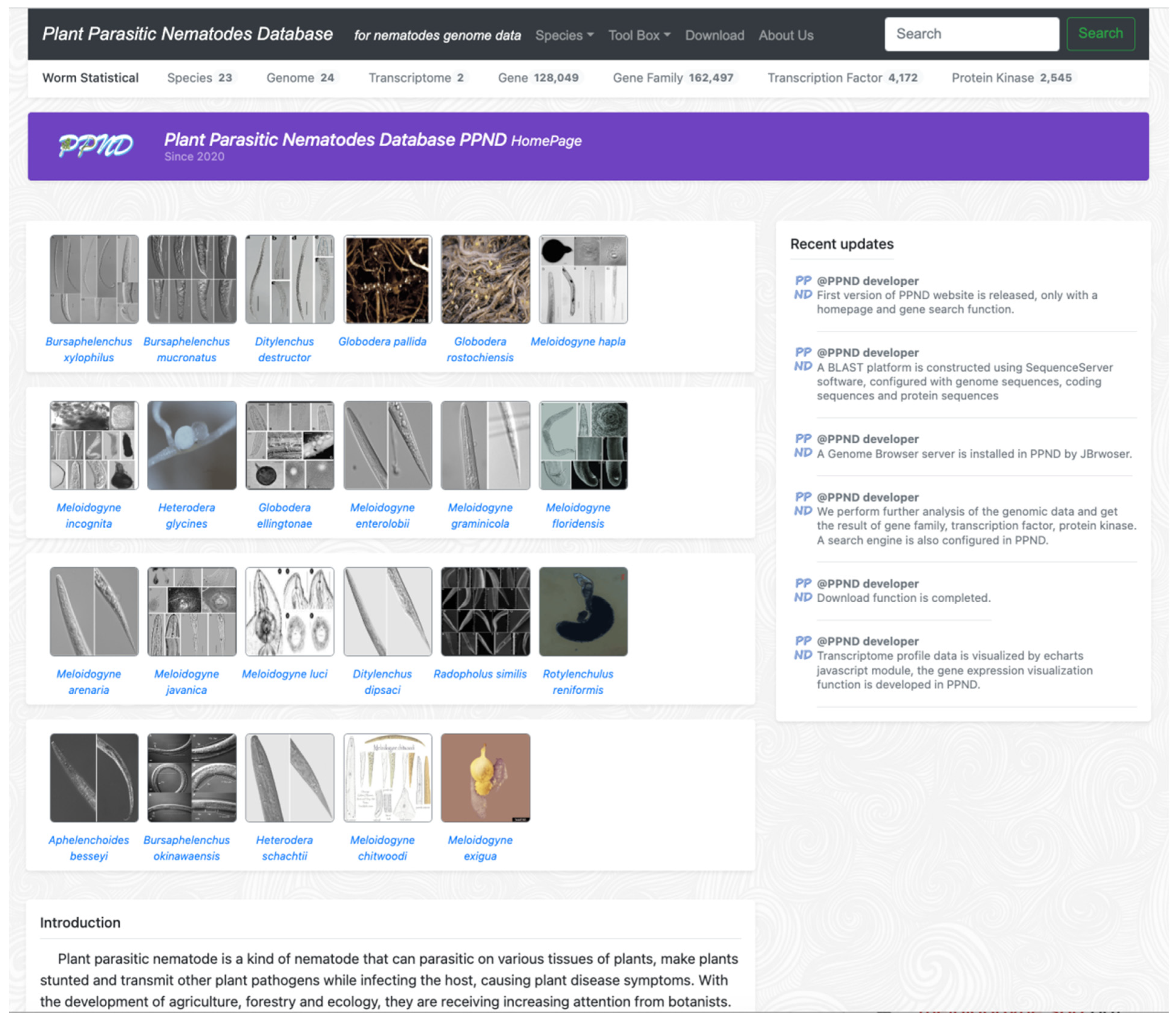Image resolution: width=1176 pixels, height=1023 pixels.
Task: Expand the Species dropdown menu
Action: [x=564, y=35]
